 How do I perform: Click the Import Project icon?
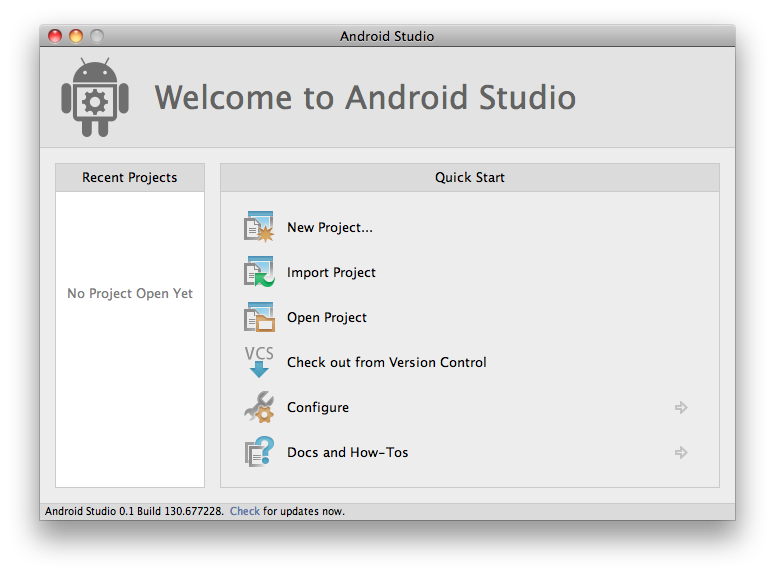click(259, 271)
